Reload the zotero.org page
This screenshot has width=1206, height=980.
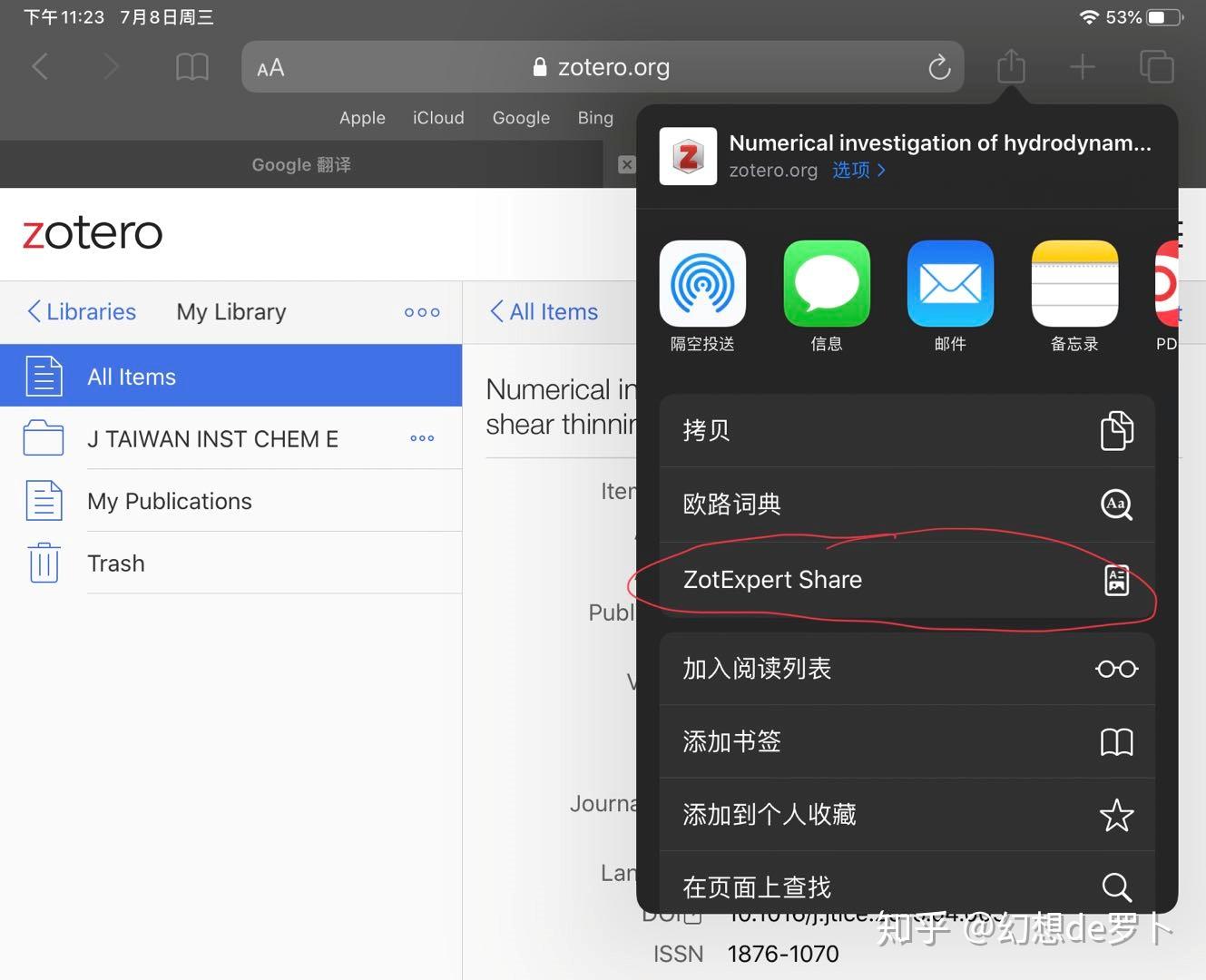coord(939,66)
